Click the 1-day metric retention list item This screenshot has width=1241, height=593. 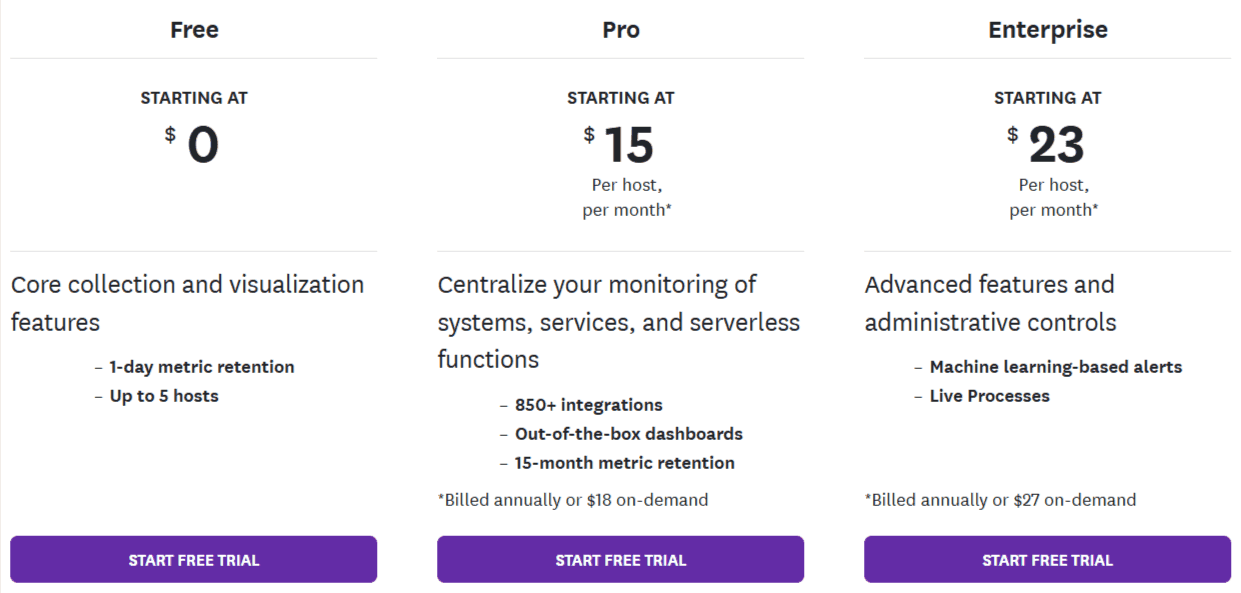point(203,366)
